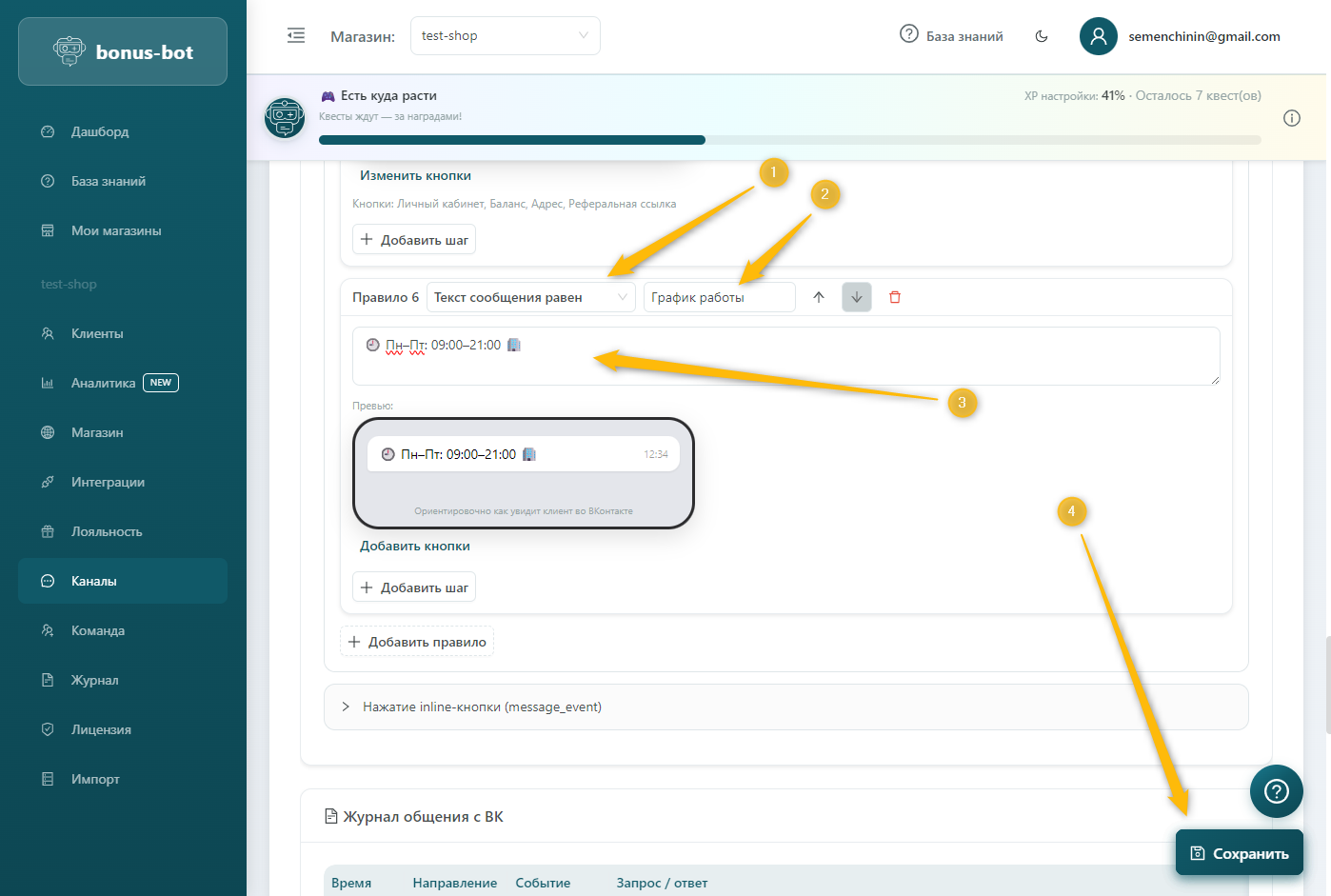Open the test-shop store dropdown
Screen dimensions: 1331x896
506,36
